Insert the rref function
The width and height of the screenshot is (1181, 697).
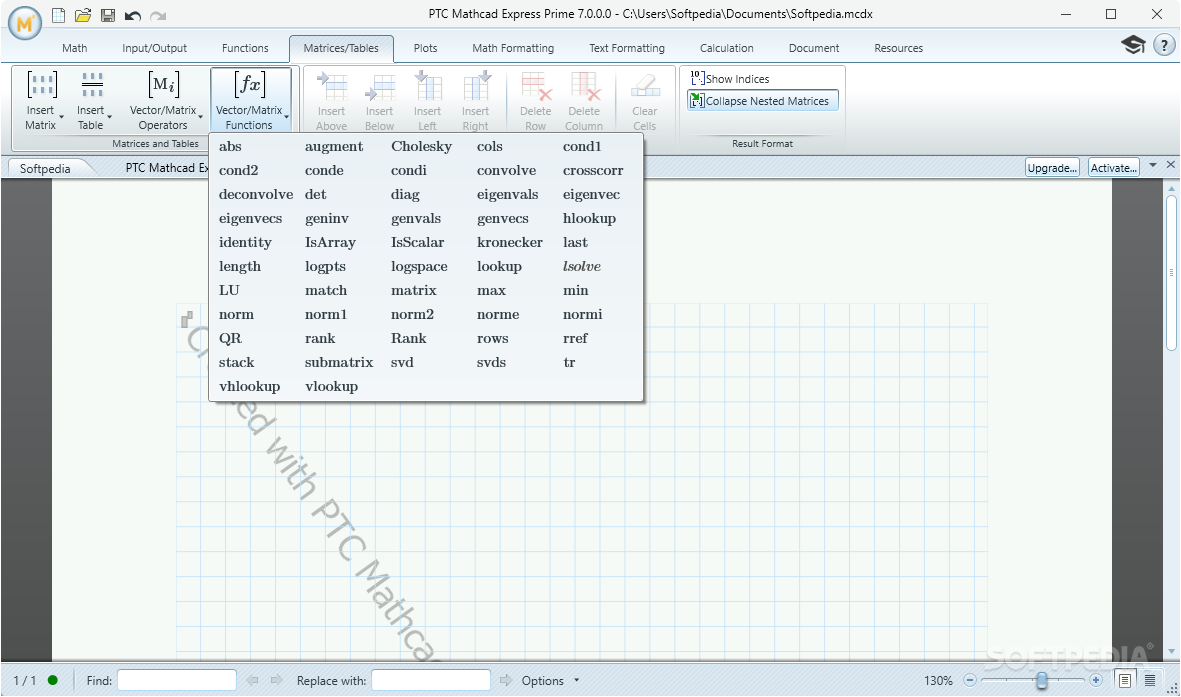(575, 338)
